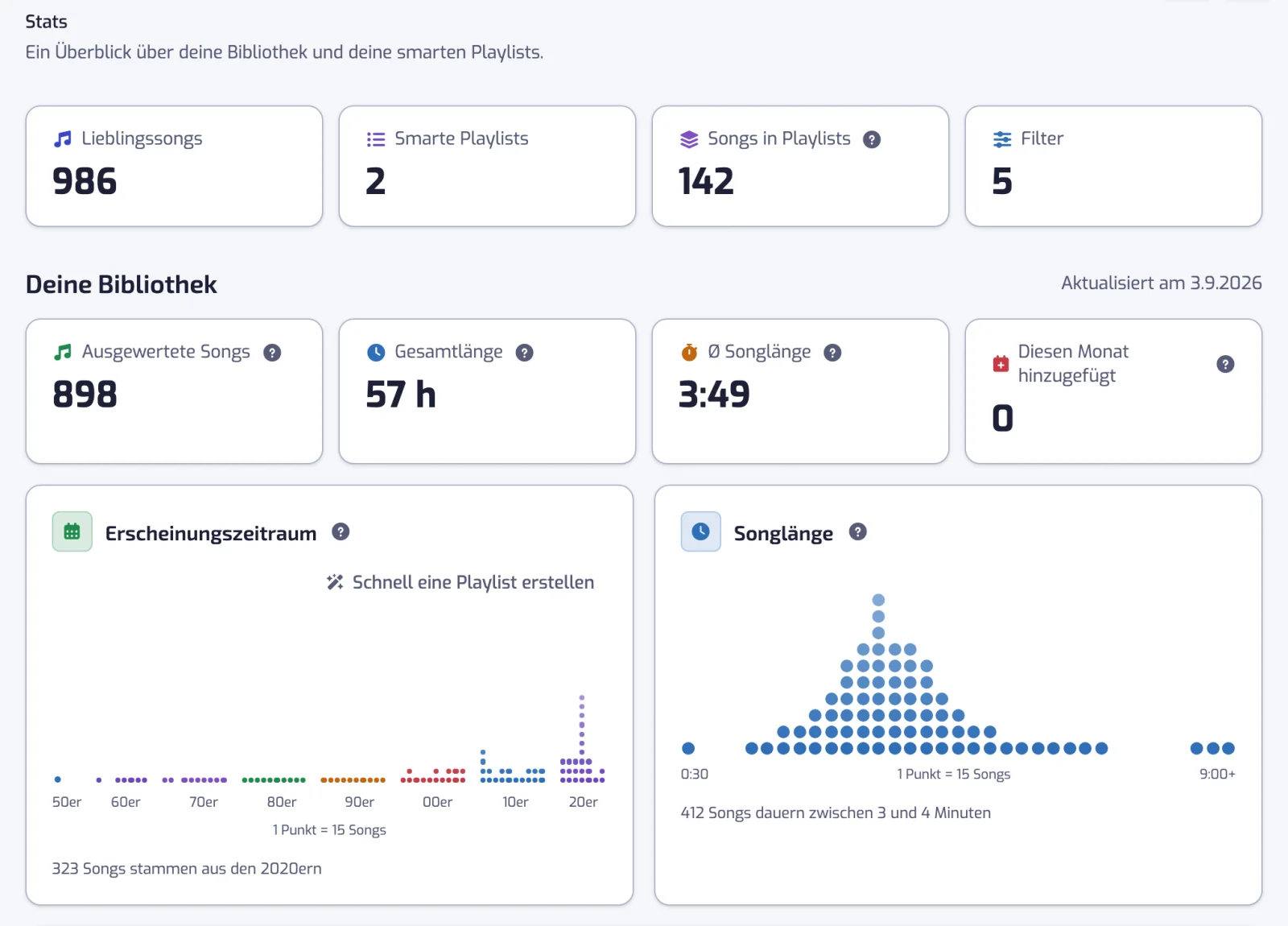This screenshot has width=1288, height=926.
Task: Click the Ein Überblick über deine Bibliothek subtitle
Action: pos(284,52)
